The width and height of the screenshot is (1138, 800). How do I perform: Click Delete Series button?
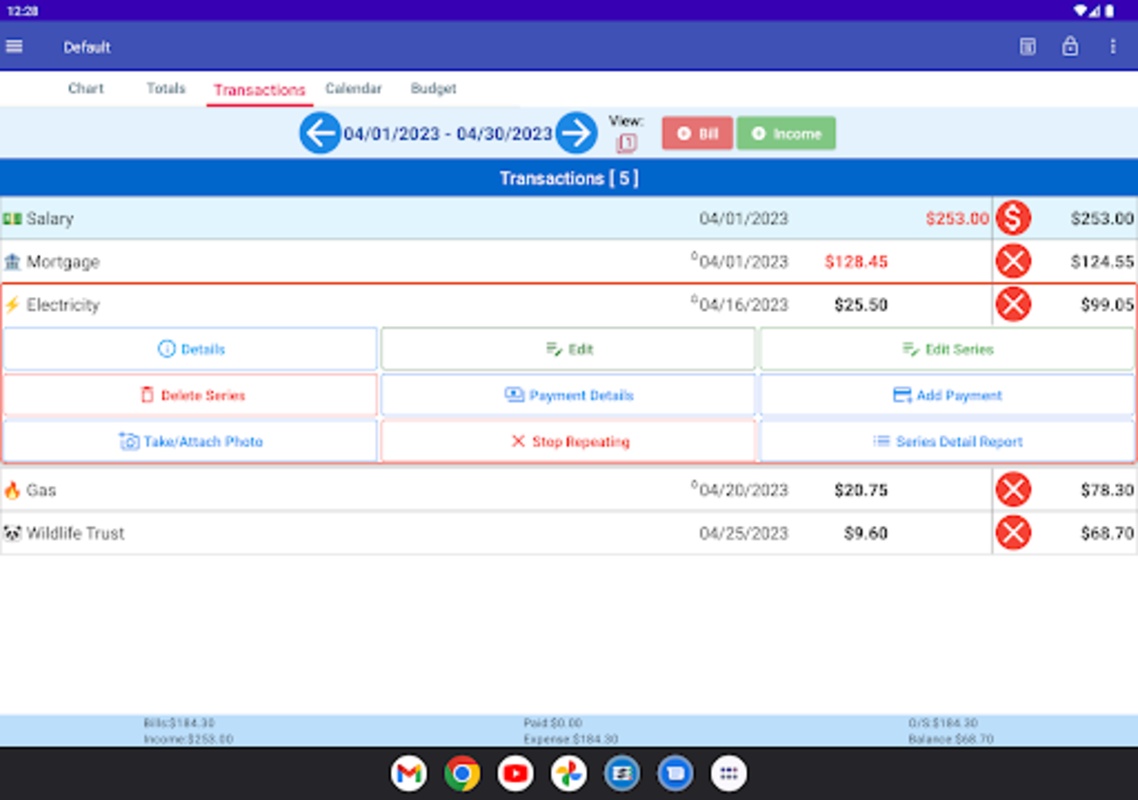coord(190,395)
